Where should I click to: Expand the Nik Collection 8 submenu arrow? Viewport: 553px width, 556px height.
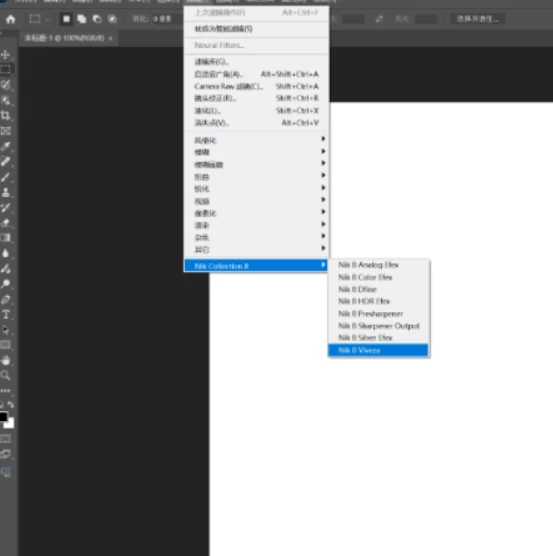(323, 265)
